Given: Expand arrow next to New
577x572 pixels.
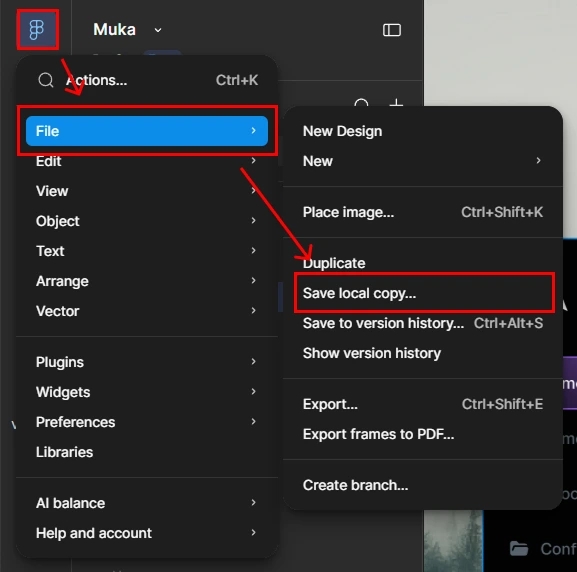Looking at the screenshot, I should tap(538, 160).
